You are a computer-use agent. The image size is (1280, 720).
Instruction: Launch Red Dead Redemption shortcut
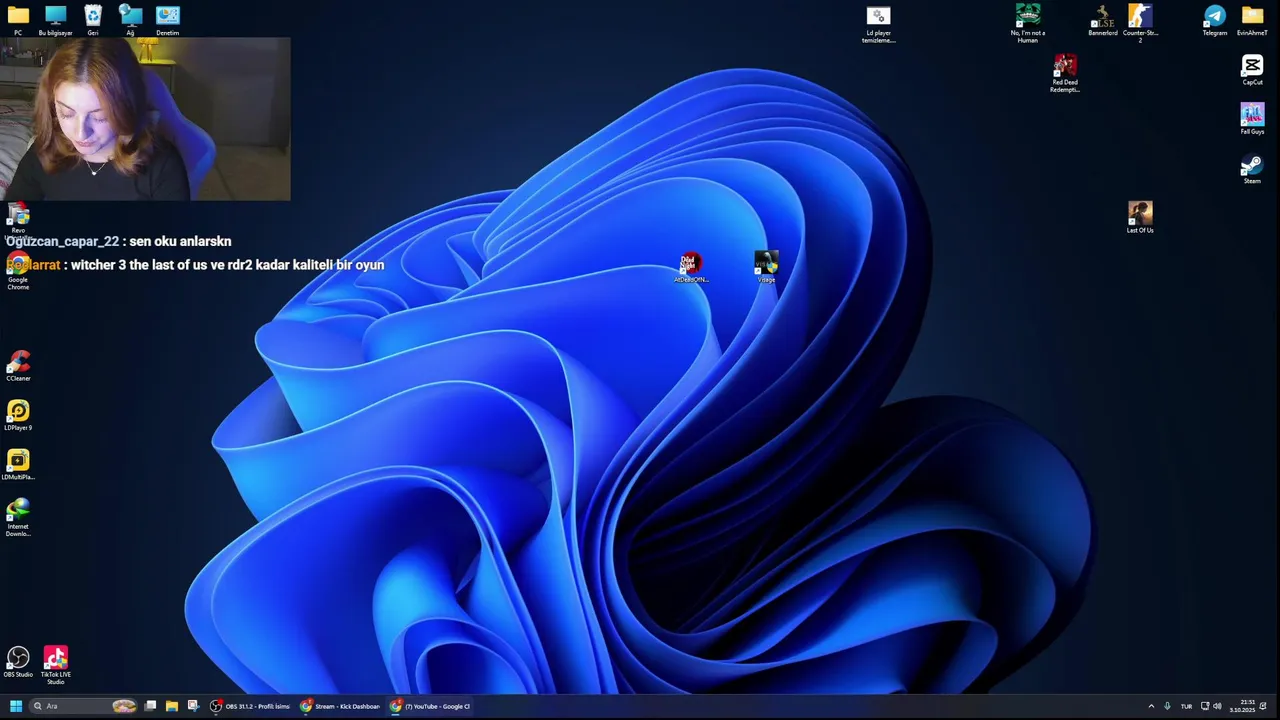tap(1065, 73)
